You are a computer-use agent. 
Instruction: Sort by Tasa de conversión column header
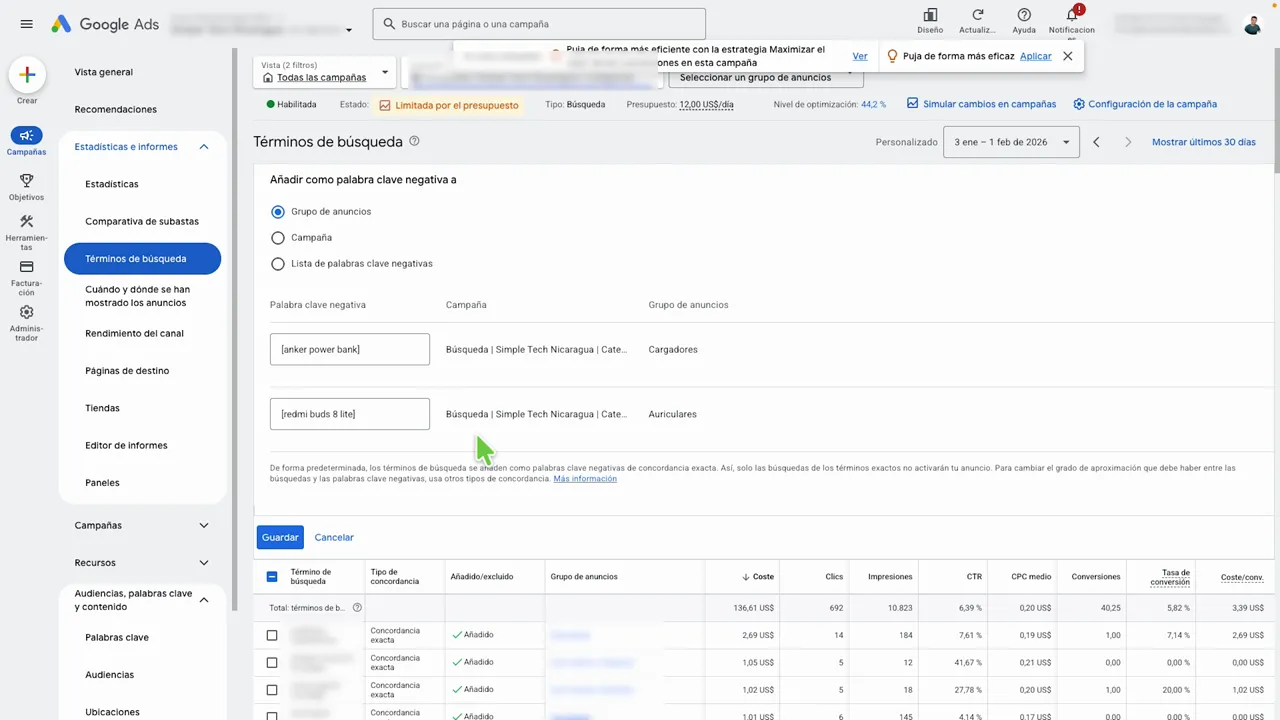click(1169, 577)
